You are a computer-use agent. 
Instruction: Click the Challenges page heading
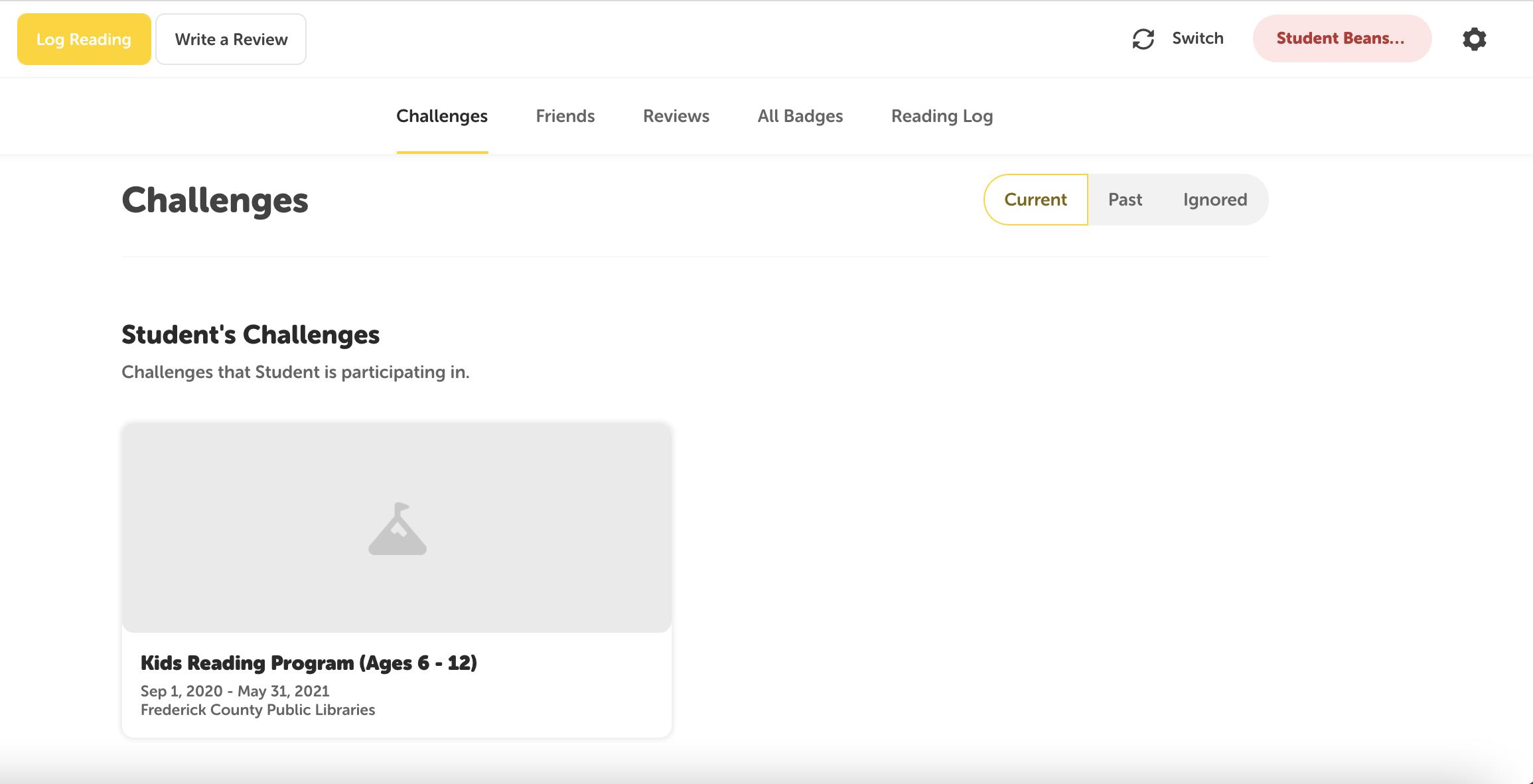click(x=215, y=200)
